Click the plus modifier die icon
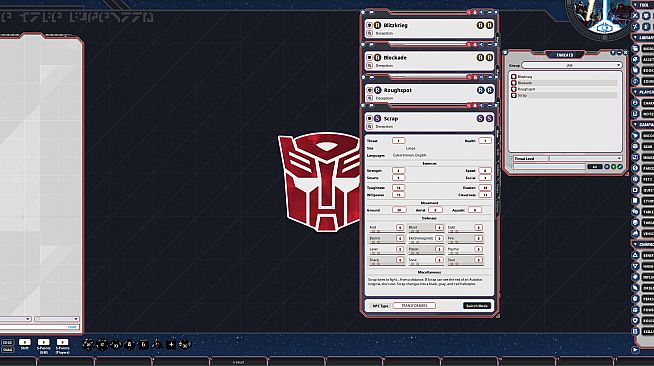 [171, 344]
